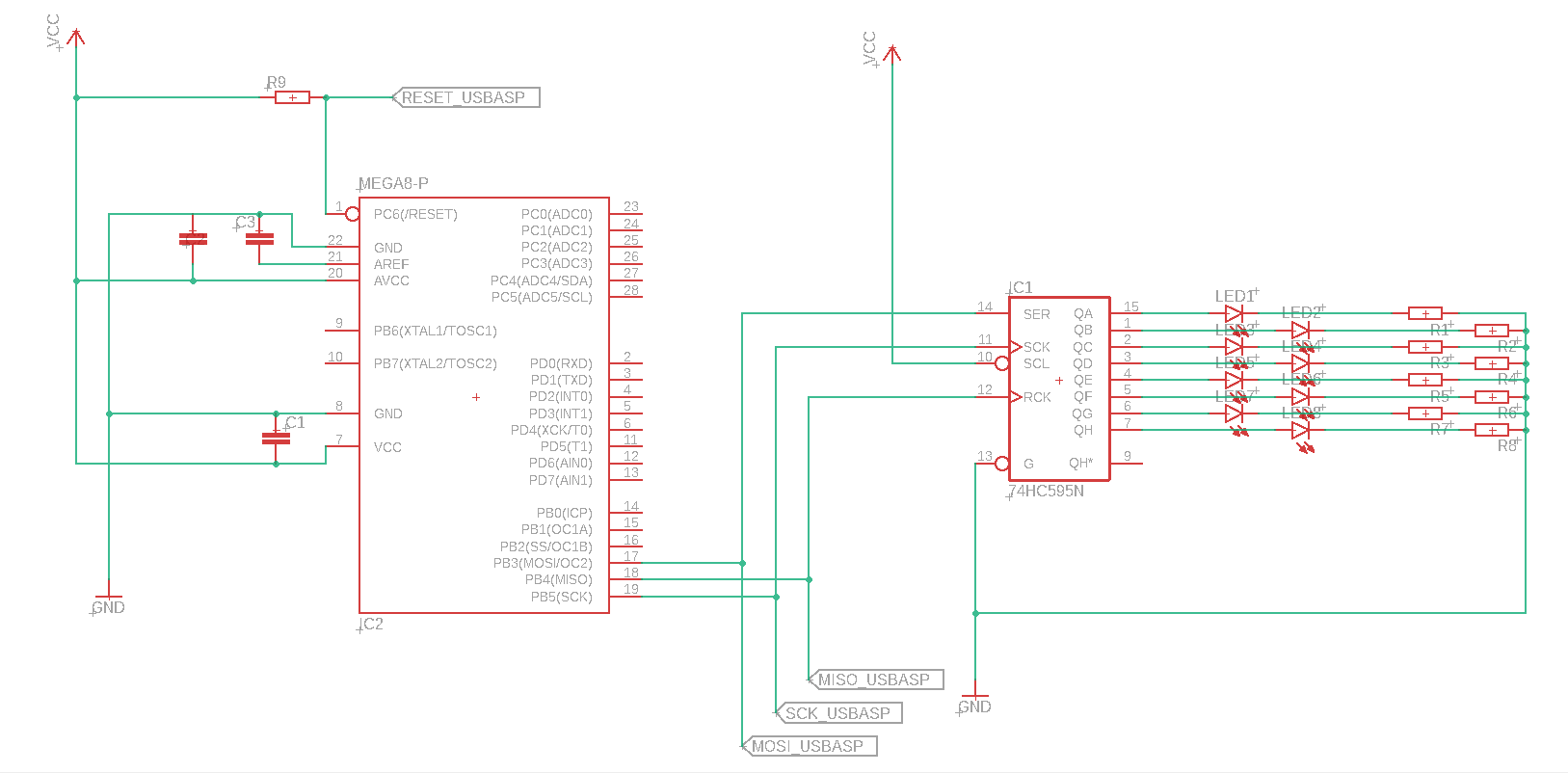This screenshot has width=1568, height=773.
Task: Click the IC2 reference designator
Action: [x=371, y=624]
